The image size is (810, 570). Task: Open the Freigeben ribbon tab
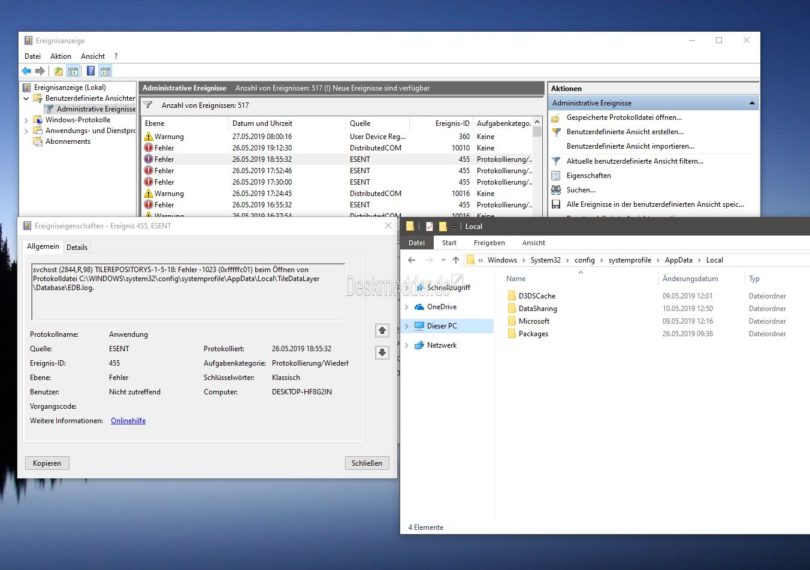point(489,242)
